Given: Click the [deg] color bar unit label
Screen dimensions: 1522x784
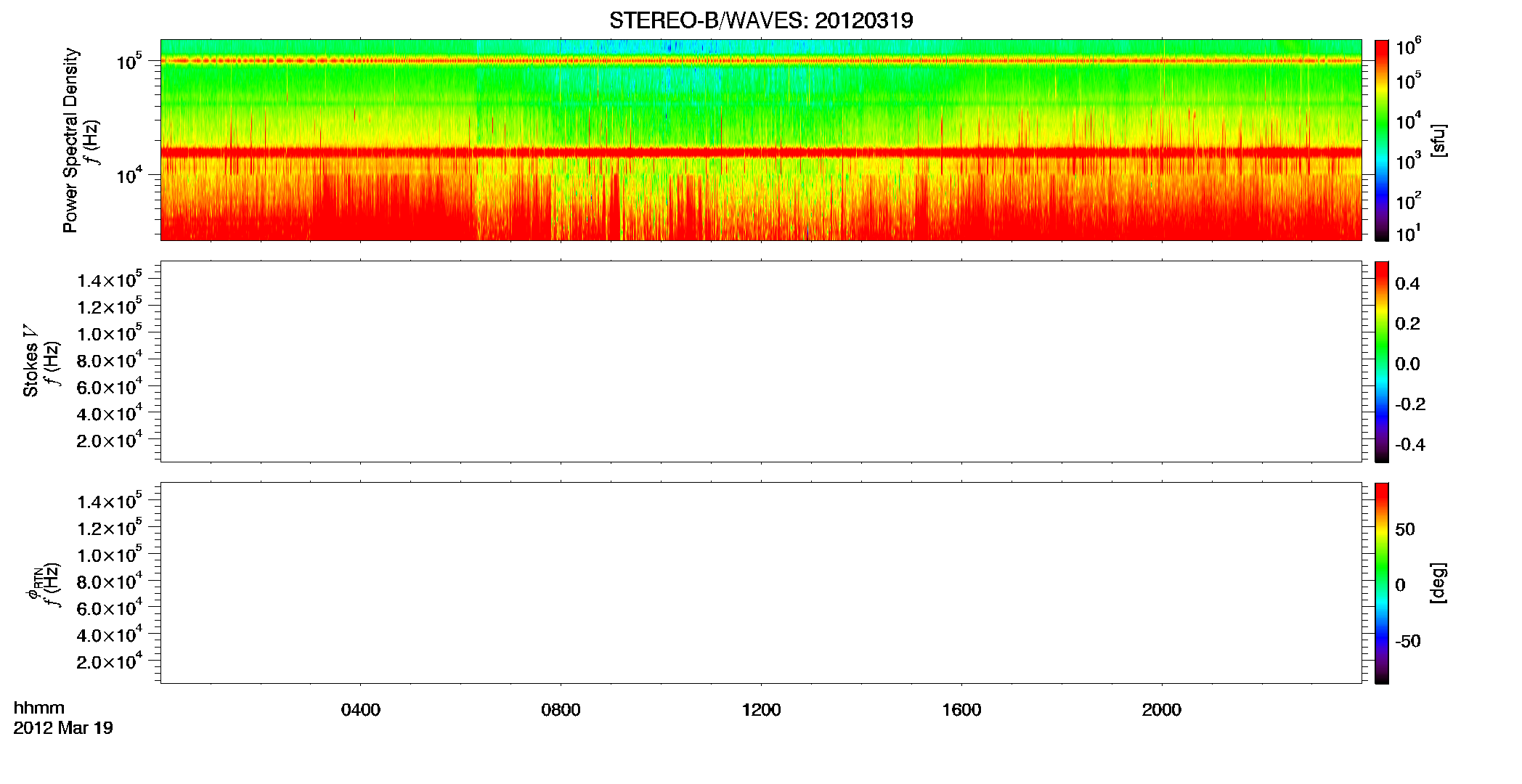Looking at the screenshot, I should (x=1438, y=583).
